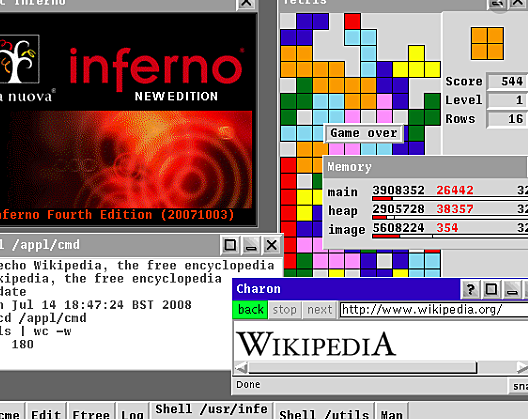Click the Inferno Fourth Edition version text
Image resolution: width=528 pixels, height=419 pixels.
[x=116, y=215]
